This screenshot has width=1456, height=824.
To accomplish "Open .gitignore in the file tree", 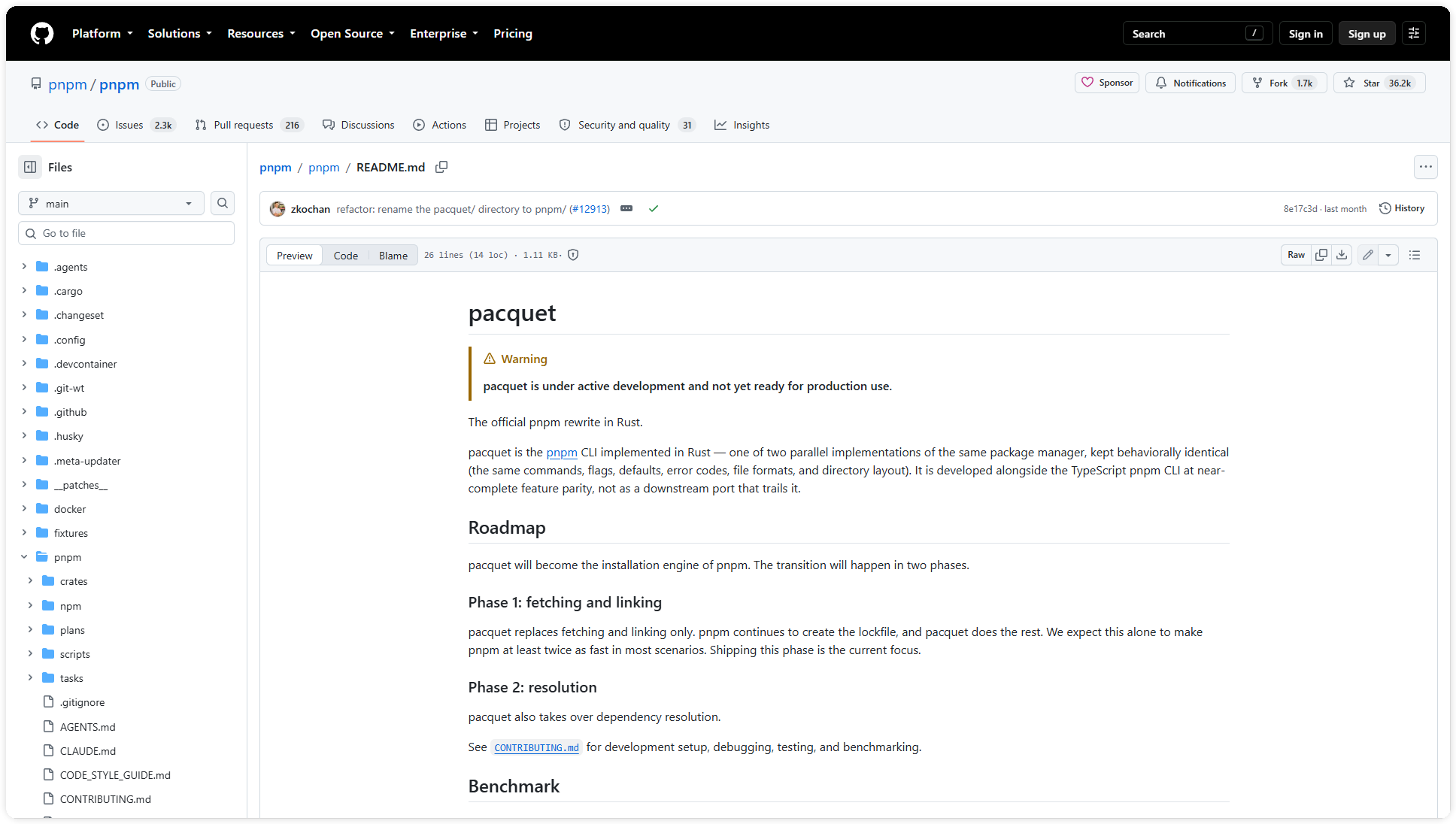I will [x=83, y=702].
